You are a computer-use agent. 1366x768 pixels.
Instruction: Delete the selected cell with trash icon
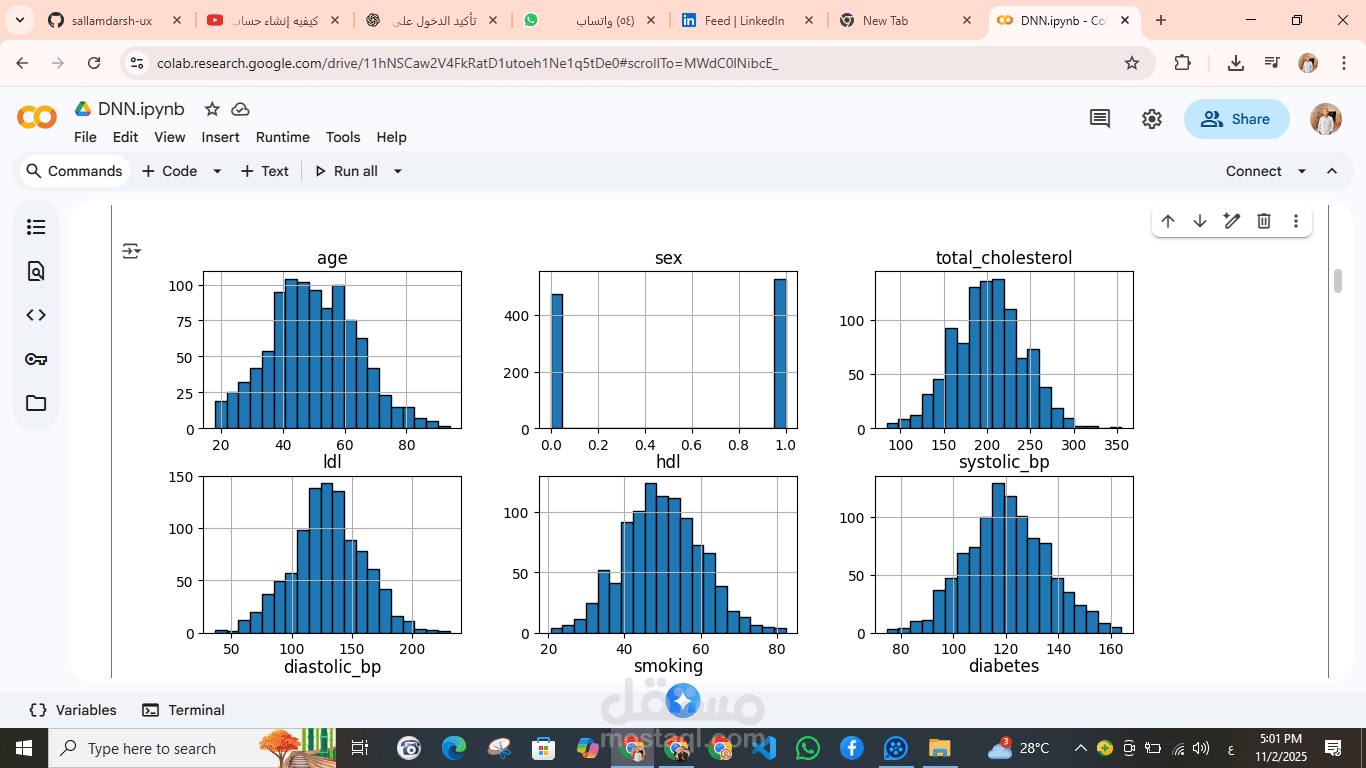pyautogui.click(x=1263, y=220)
